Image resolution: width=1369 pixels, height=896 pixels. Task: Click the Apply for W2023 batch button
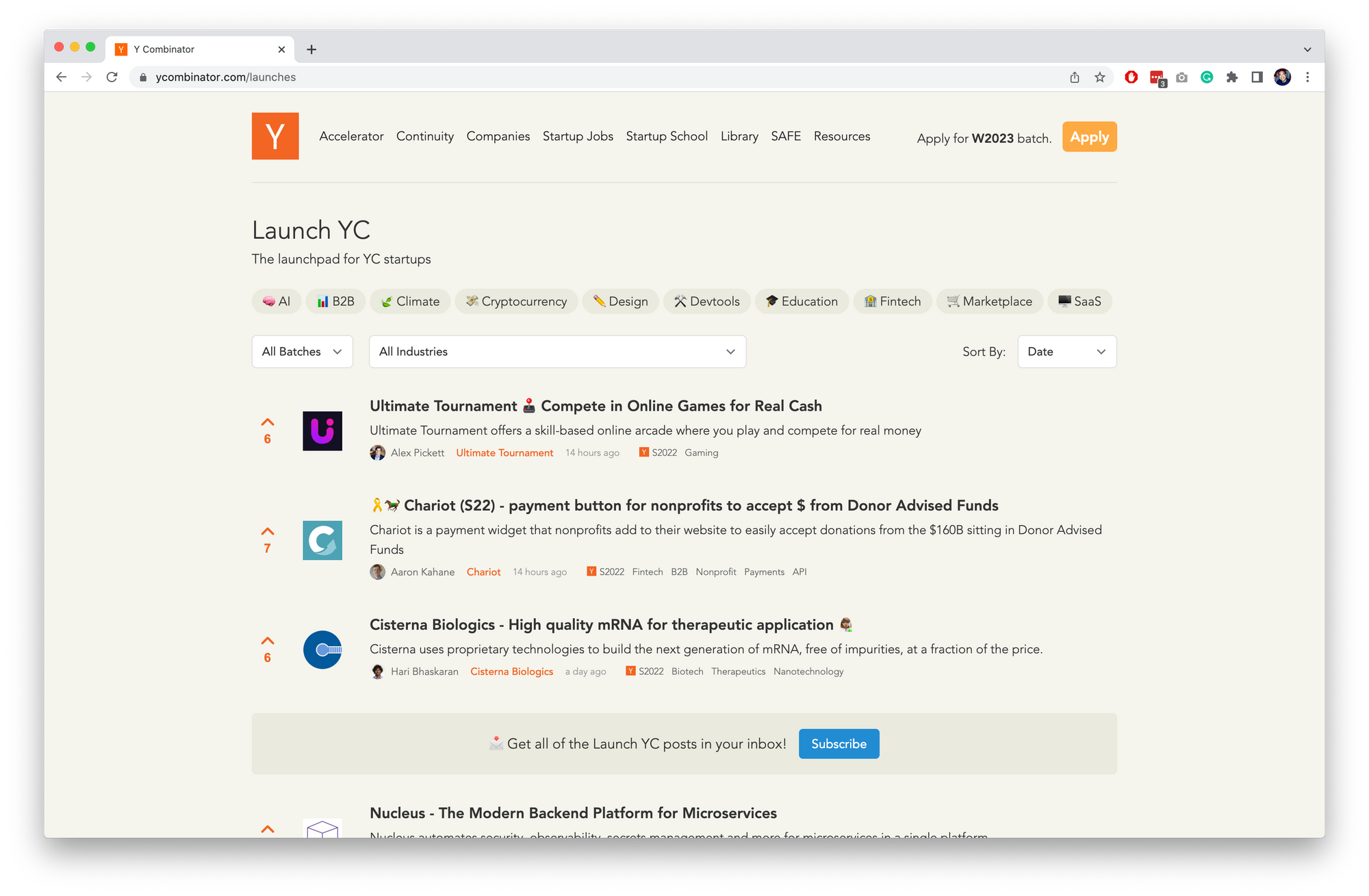tap(1090, 137)
